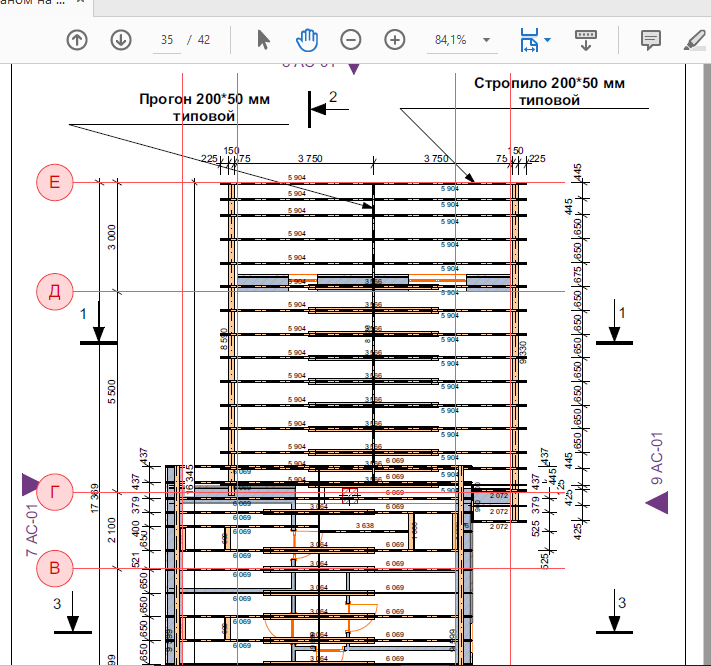Click the axis marker circle Г
The width and height of the screenshot is (711, 666).
(x=54, y=492)
